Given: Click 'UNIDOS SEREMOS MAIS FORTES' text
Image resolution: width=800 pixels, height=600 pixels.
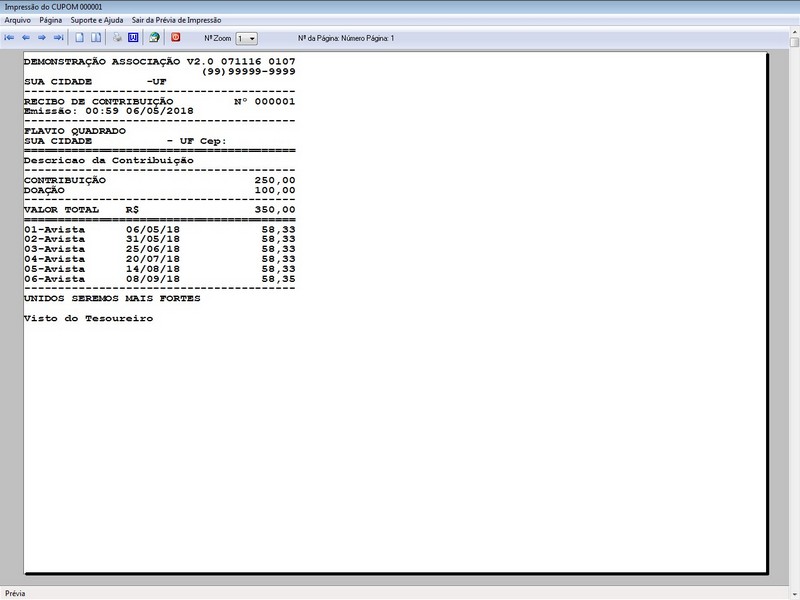Looking at the screenshot, I should coord(112,298).
